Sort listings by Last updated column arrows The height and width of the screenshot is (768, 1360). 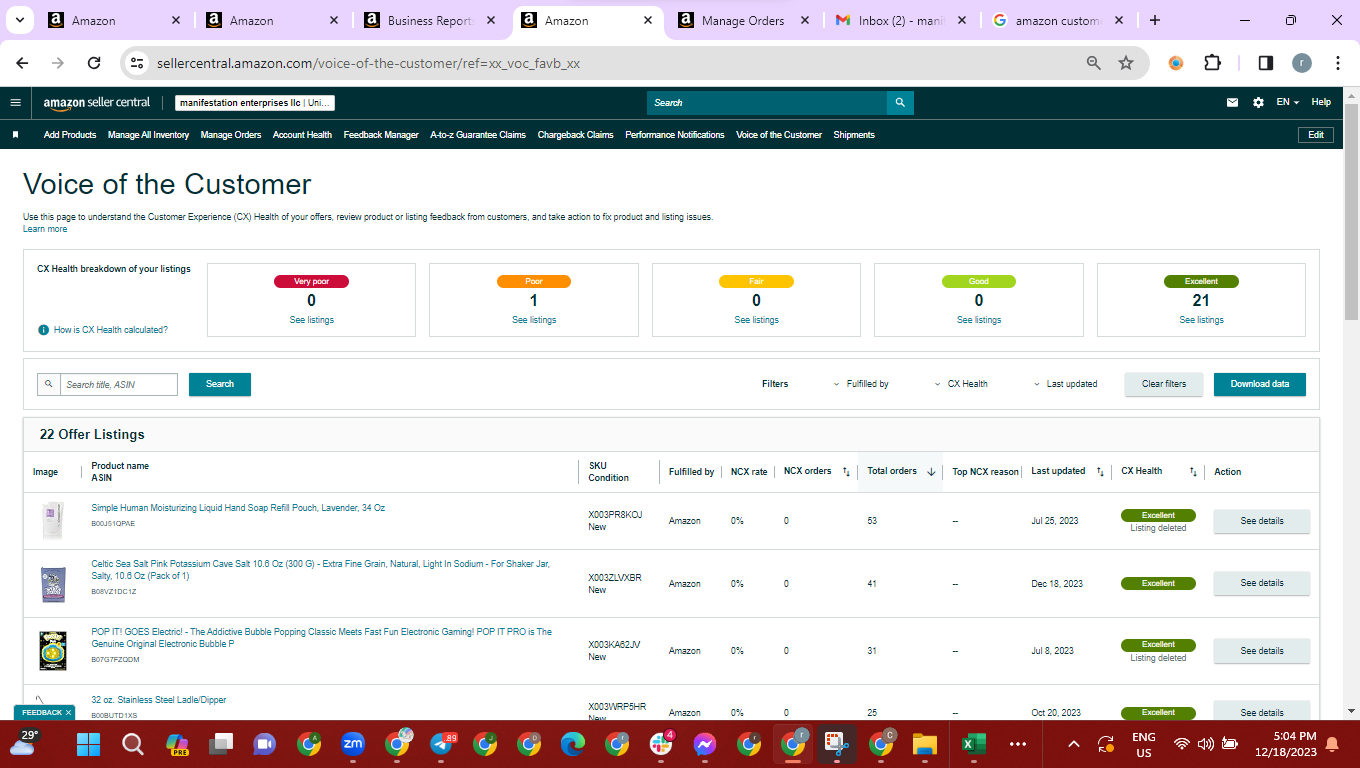pos(1100,472)
